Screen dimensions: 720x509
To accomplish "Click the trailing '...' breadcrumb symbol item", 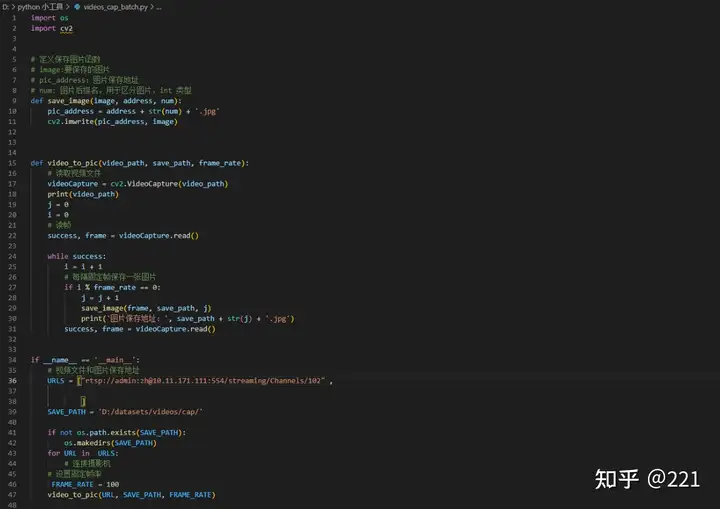I will point(159,7).
